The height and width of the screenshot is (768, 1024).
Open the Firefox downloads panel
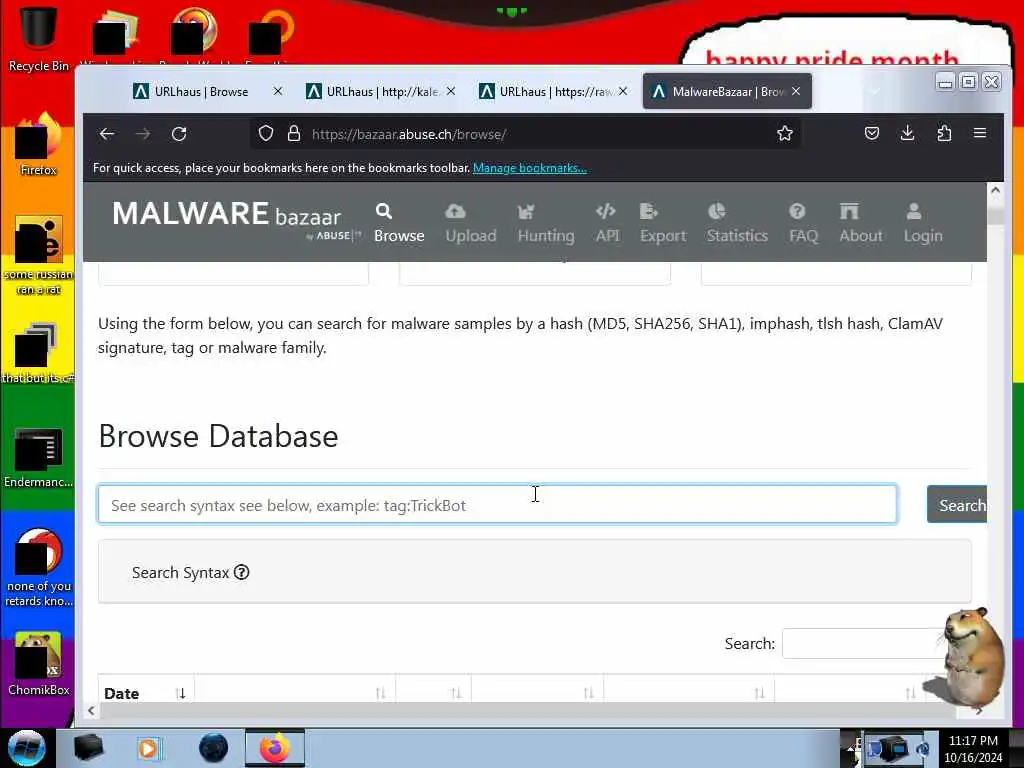pos(908,133)
